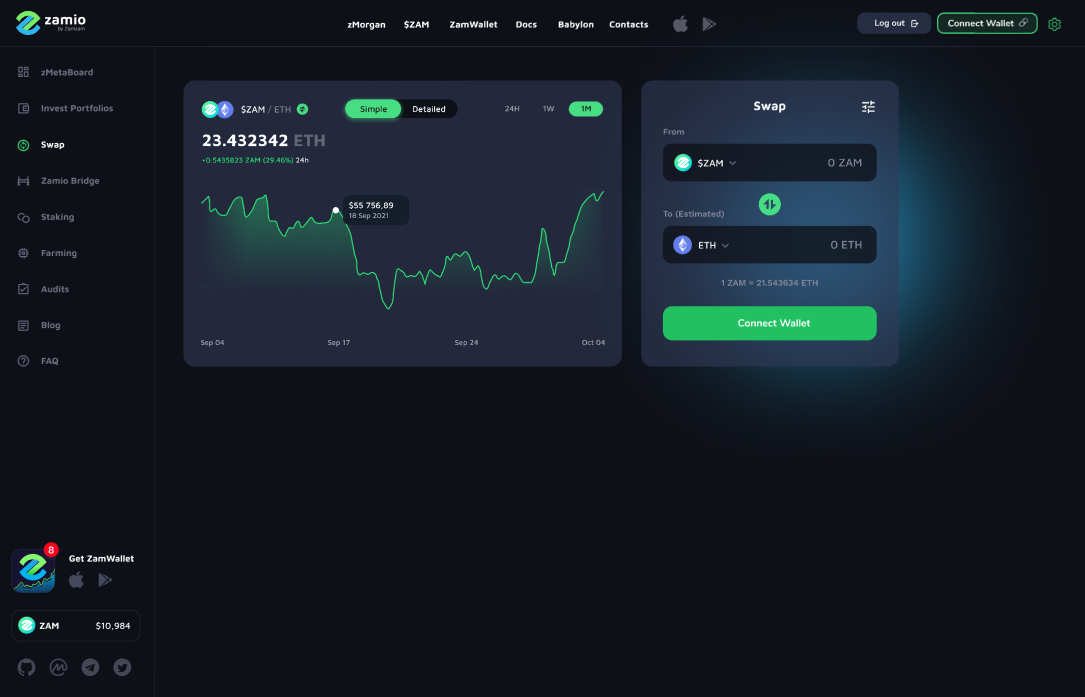Open swap settings sliders icon
Viewport: 1085px width, 697px height.
(x=868, y=107)
